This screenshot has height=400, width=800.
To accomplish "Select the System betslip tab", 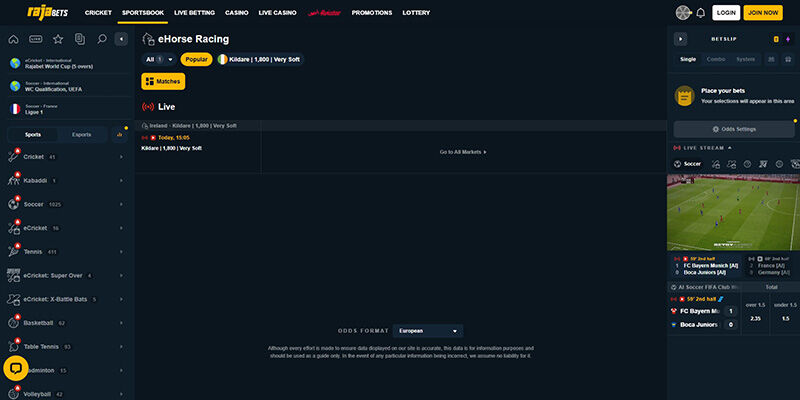I will point(745,60).
